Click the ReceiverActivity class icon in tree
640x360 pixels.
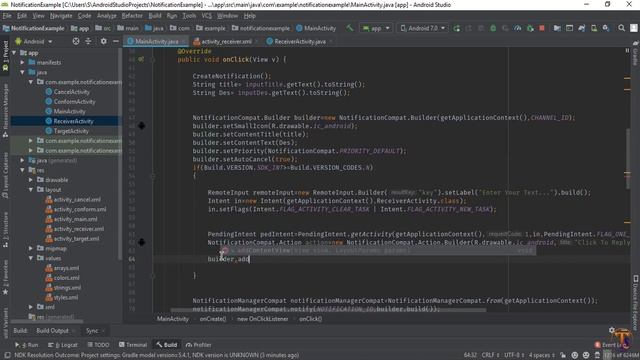click(x=49, y=121)
